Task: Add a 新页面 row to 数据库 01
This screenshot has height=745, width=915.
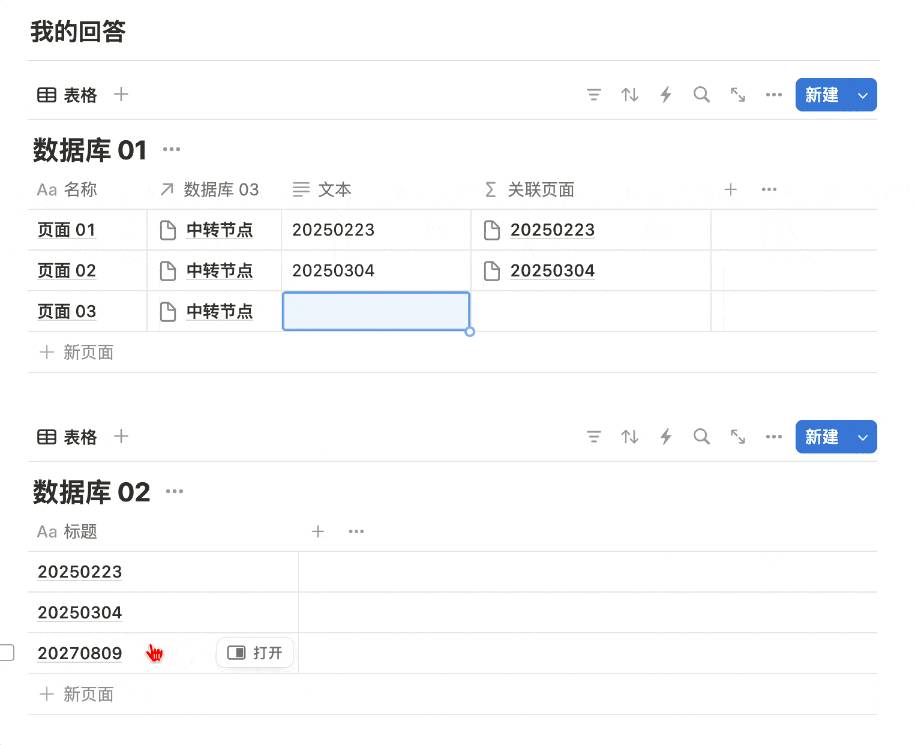Action: point(76,352)
